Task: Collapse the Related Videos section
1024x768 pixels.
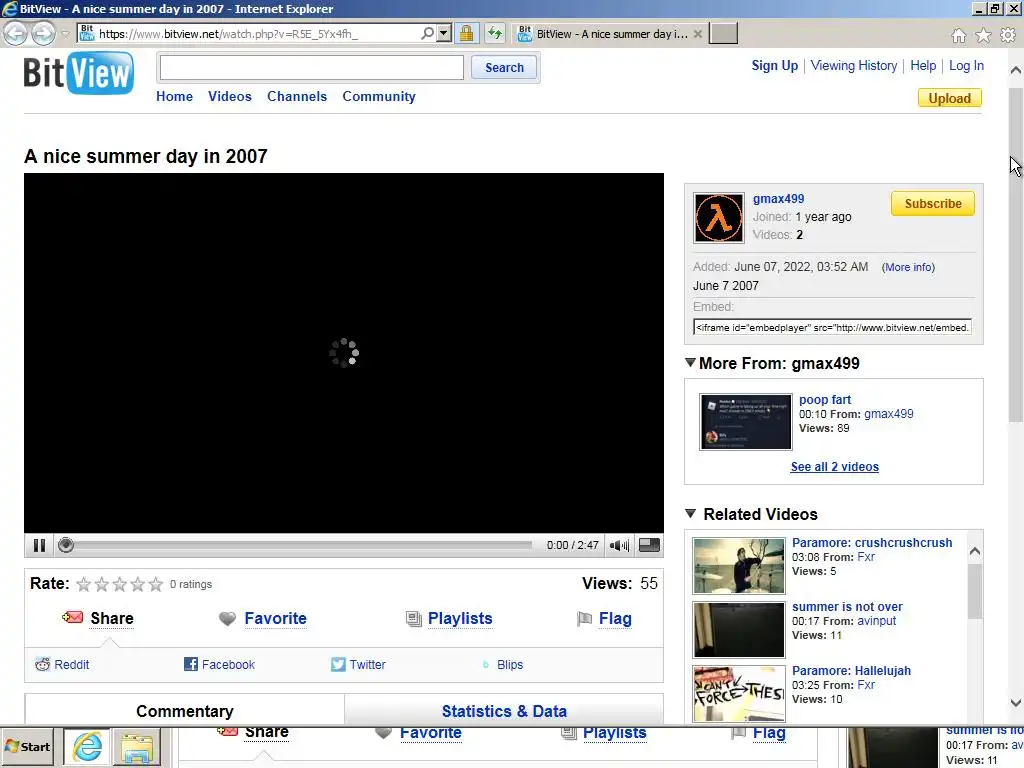Action: (690, 514)
